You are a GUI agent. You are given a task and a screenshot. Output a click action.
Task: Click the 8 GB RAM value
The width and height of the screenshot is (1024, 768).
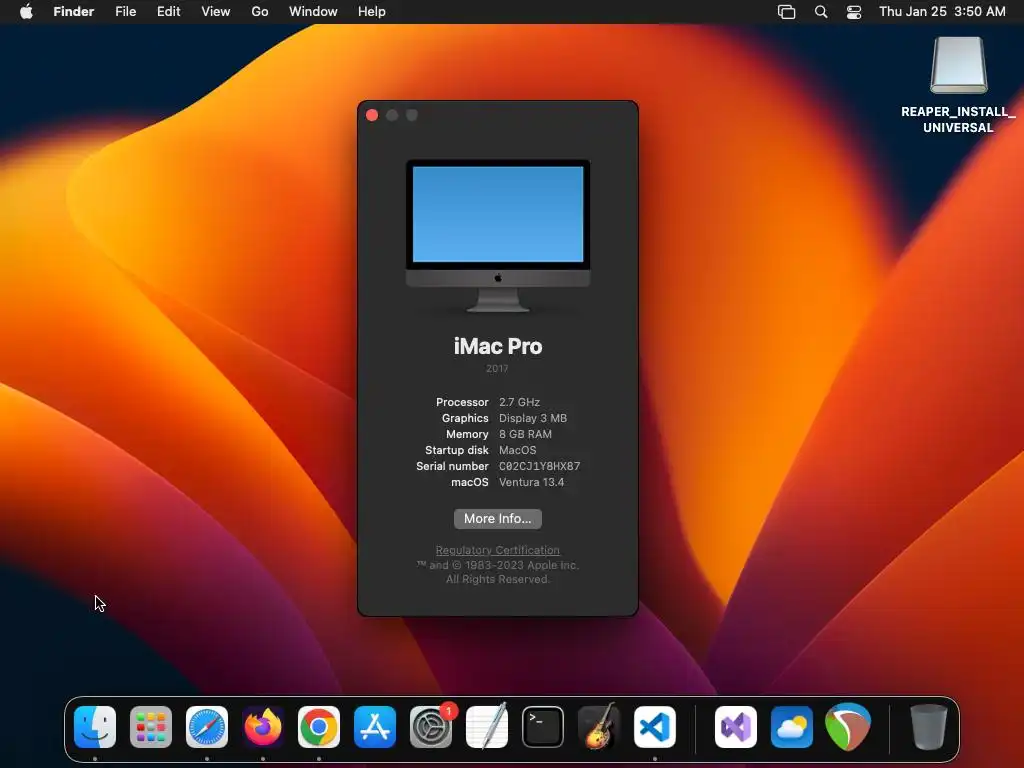pyautogui.click(x=525, y=434)
